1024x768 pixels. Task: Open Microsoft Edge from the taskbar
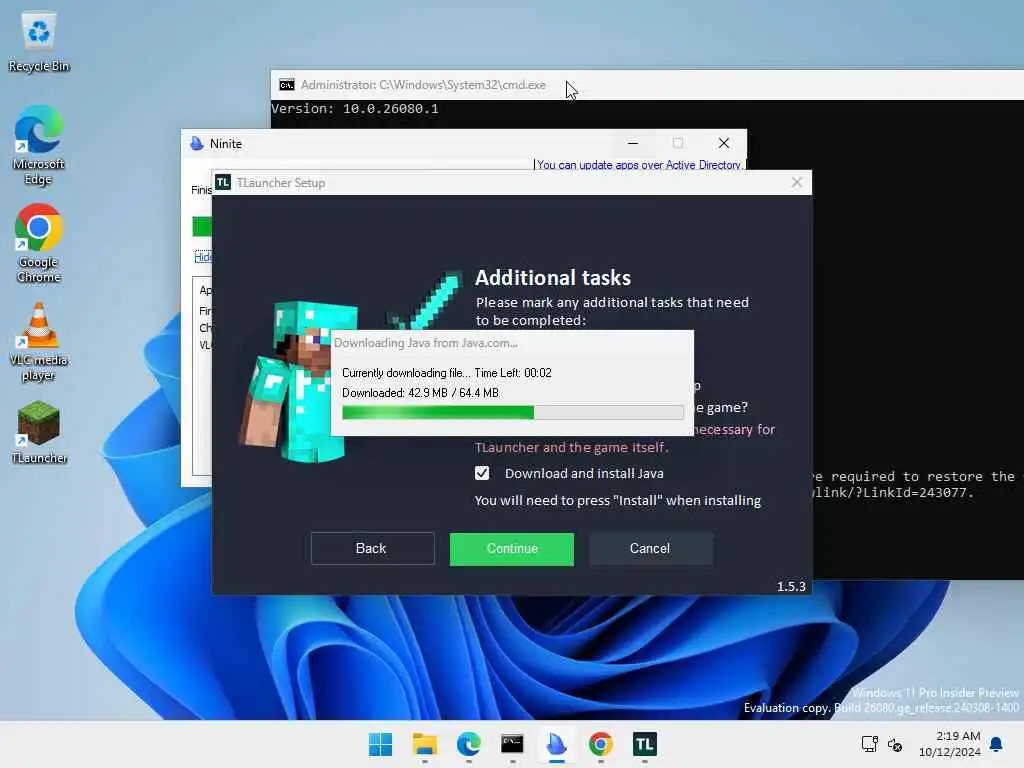point(468,744)
